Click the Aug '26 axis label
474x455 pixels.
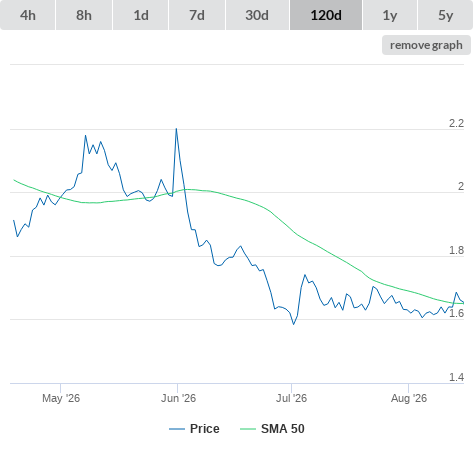click(x=409, y=398)
